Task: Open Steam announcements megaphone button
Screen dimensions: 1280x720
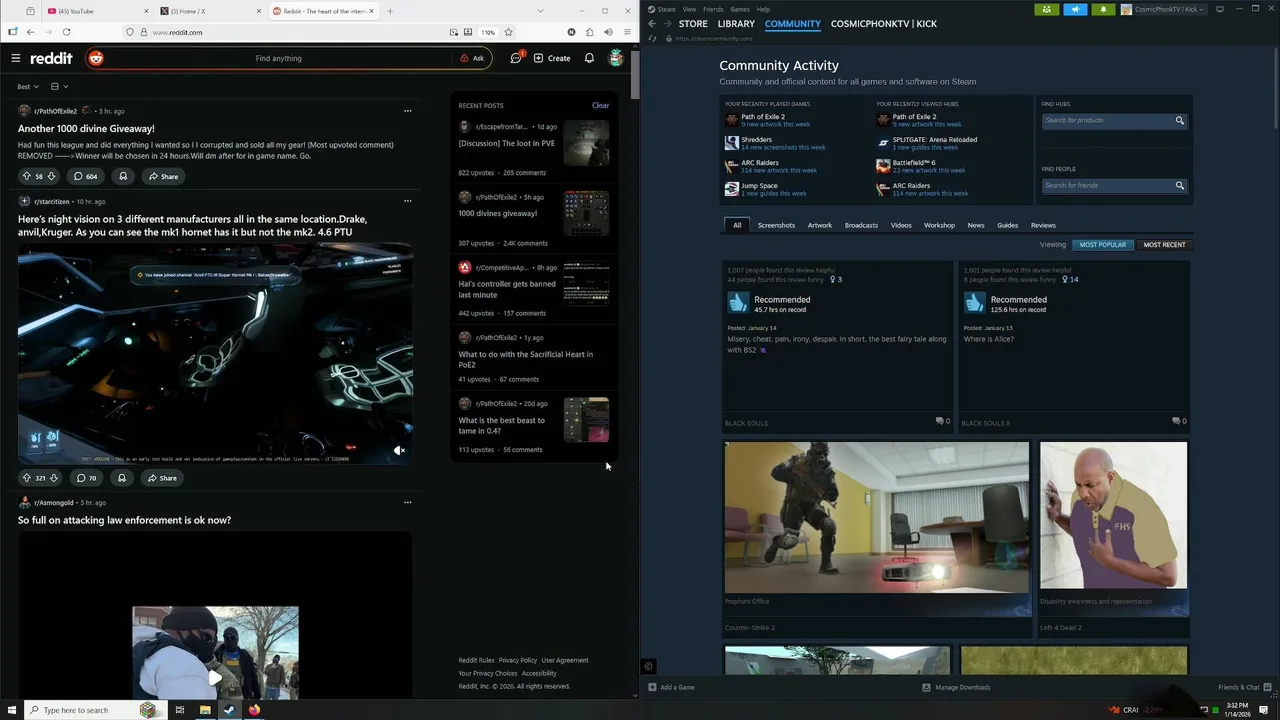Action: [1075, 9]
